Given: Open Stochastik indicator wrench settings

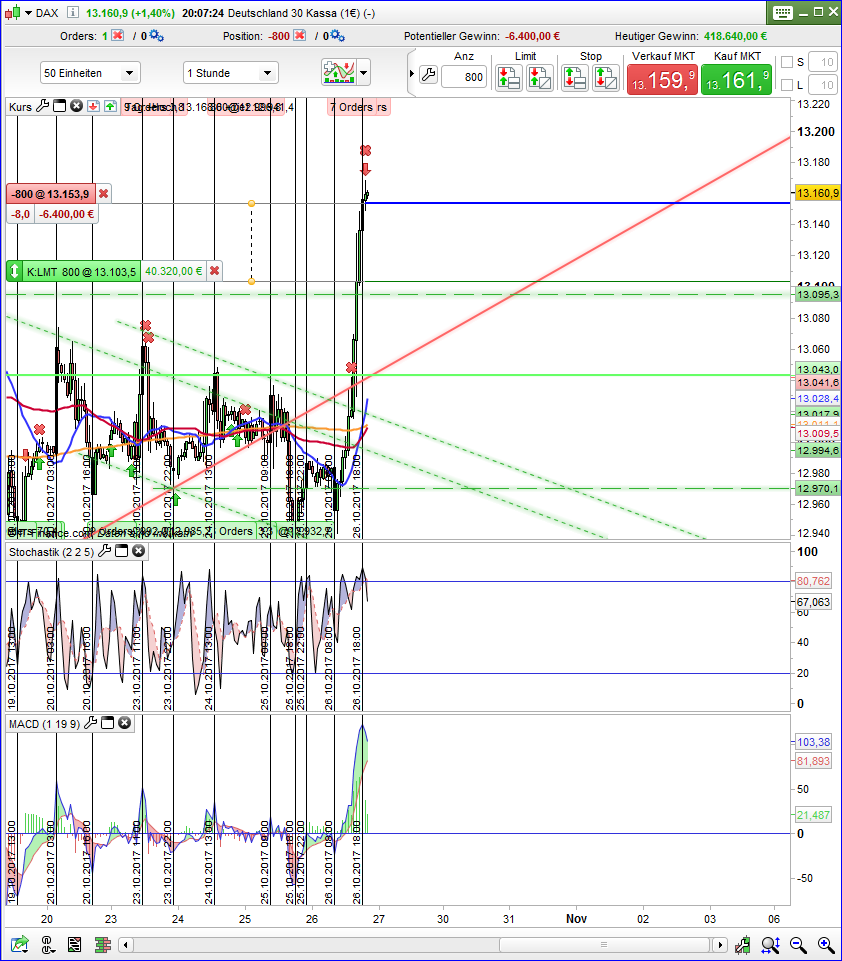Looking at the screenshot, I should tap(105, 551).
